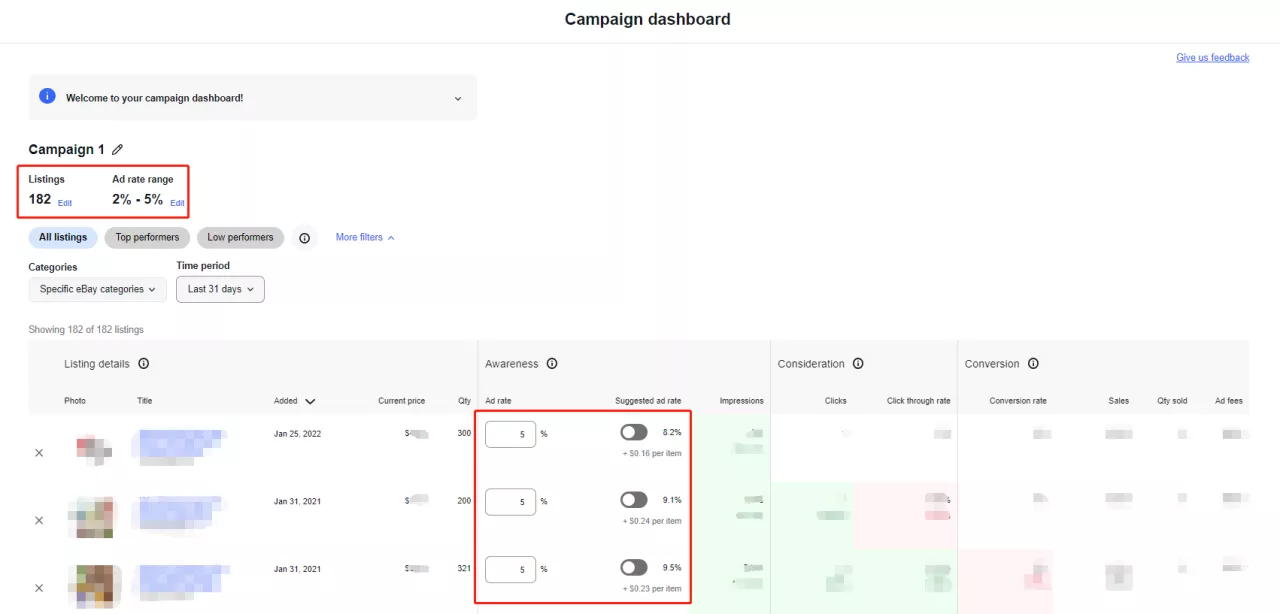The height and width of the screenshot is (614, 1280).
Task: Remove the last visible listing row
Action: pos(39,588)
